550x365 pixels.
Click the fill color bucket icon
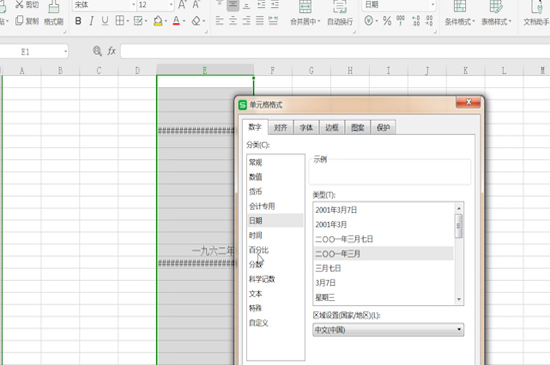click(x=158, y=21)
